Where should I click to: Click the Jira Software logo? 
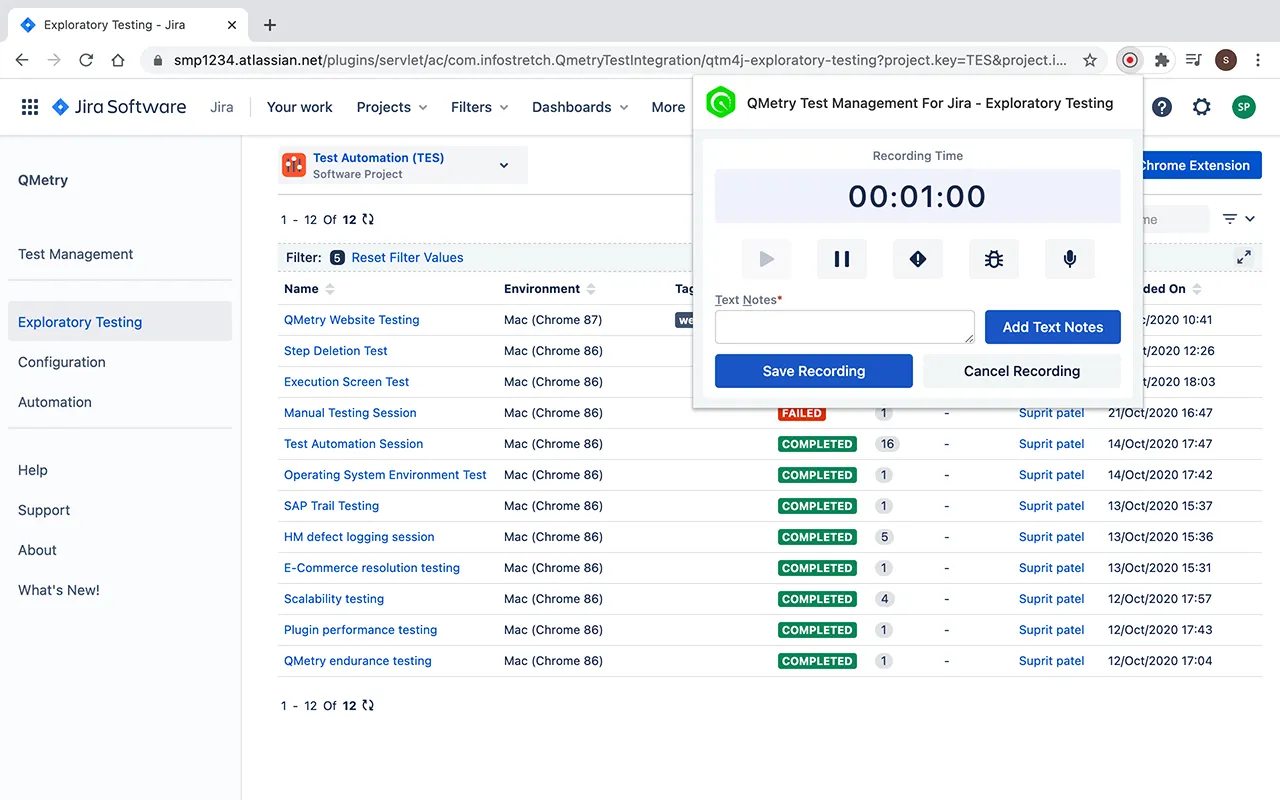[x=119, y=107]
